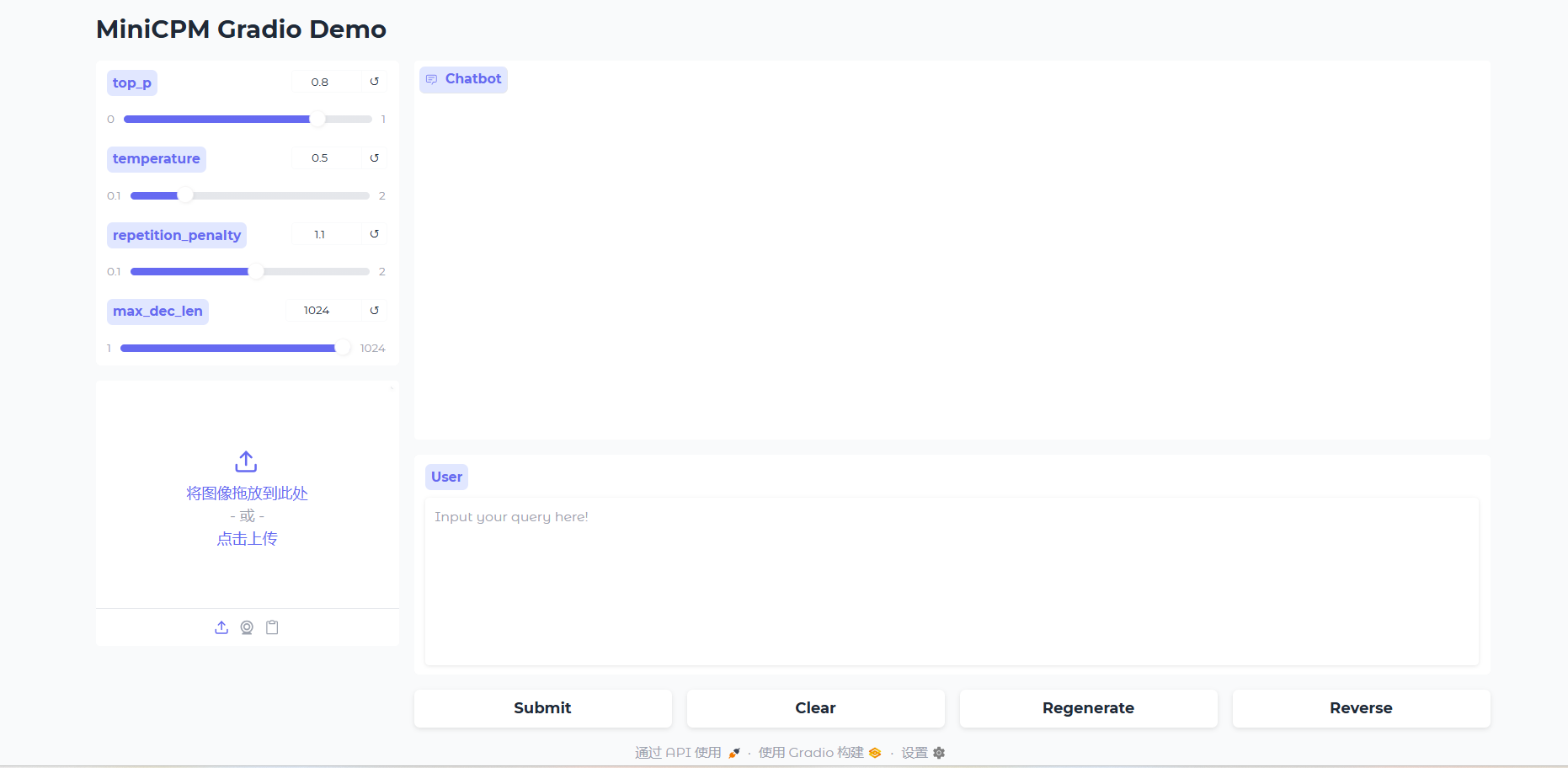The height and width of the screenshot is (768, 1568).
Task: Focus the top_p number field showing 0.8
Action: click(x=327, y=82)
